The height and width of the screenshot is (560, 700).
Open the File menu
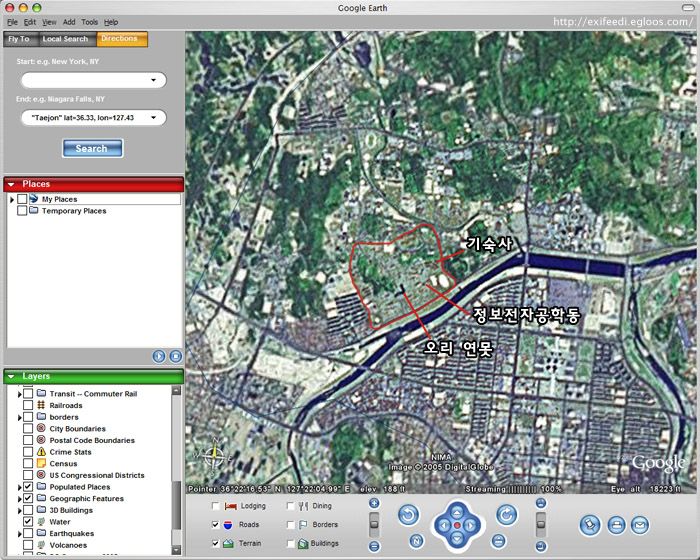[12, 22]
